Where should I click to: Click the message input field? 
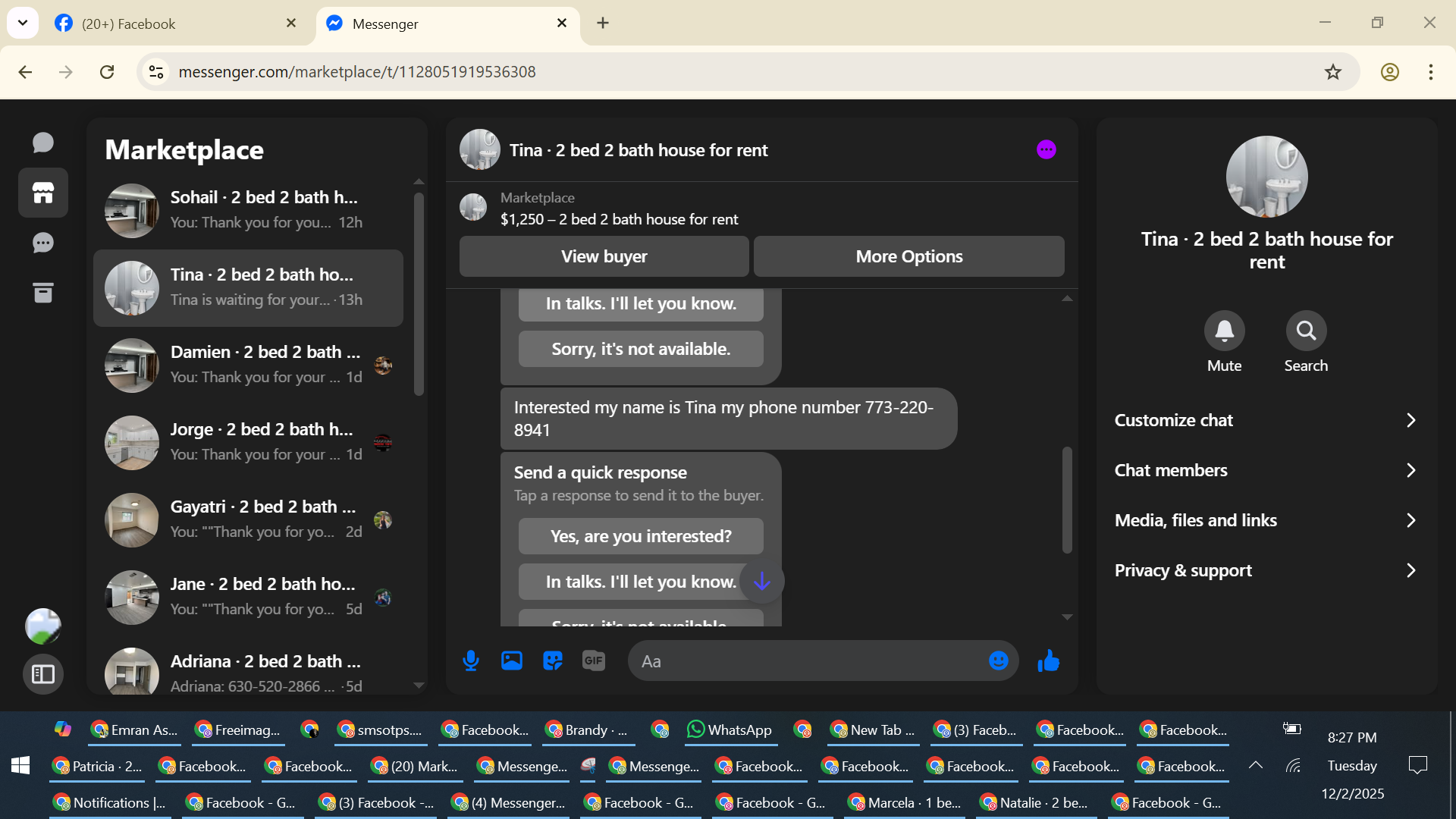click(808, 661)
